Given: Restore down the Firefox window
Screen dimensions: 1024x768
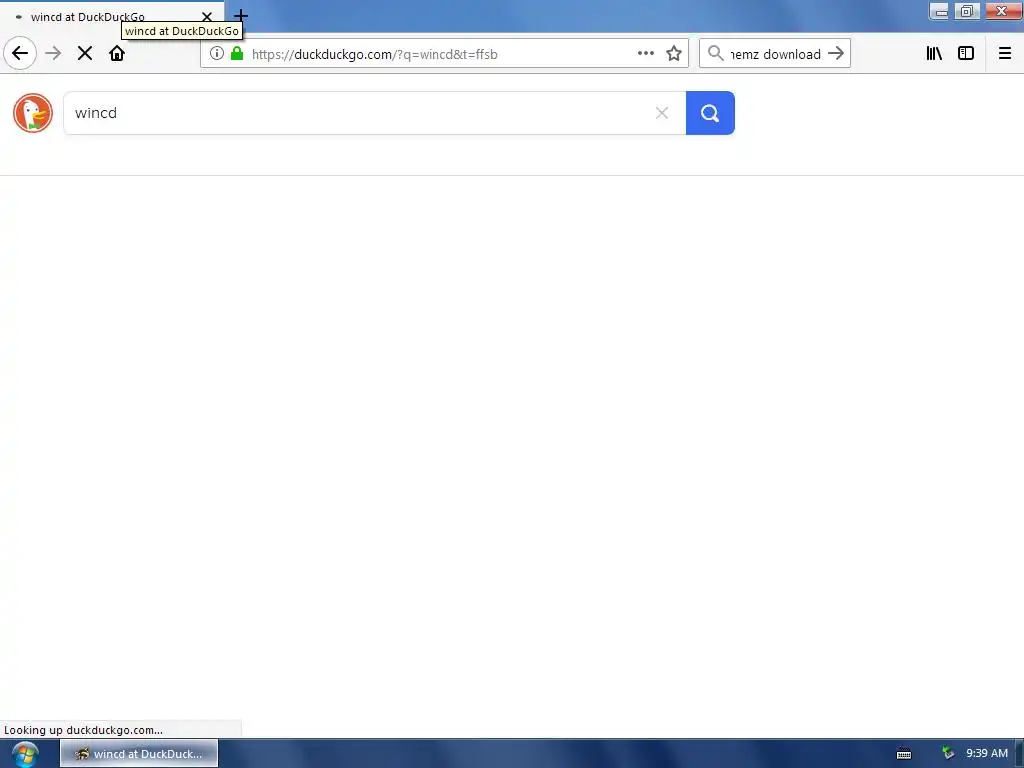Looking at the screenshot, I should [967, 11].
